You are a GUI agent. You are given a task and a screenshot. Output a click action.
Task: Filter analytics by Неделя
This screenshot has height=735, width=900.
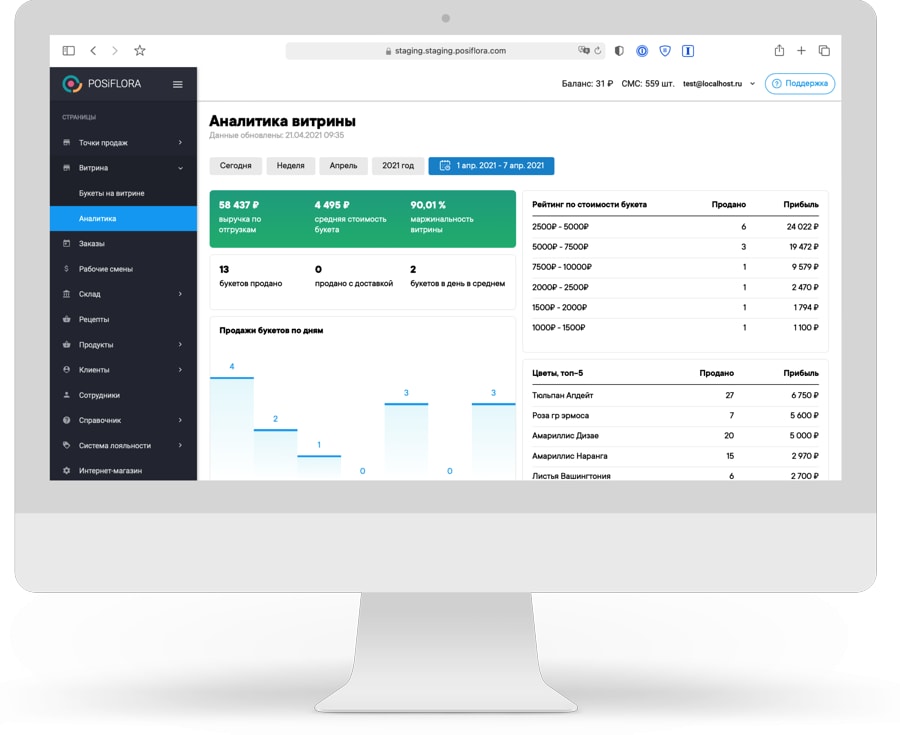(290, 166)
